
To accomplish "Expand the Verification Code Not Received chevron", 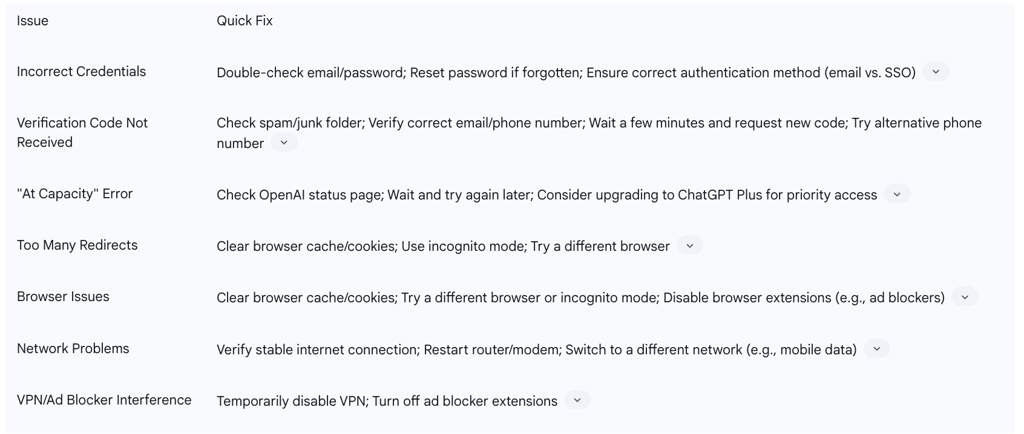I will pos(284,143).
